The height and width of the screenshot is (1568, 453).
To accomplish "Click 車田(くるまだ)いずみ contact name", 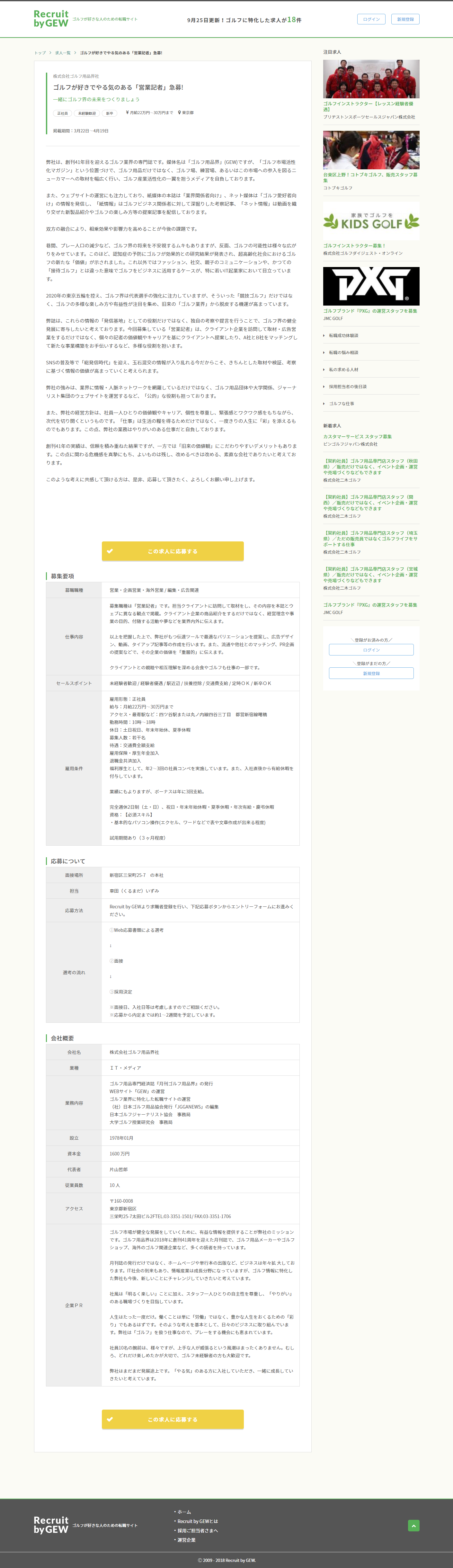I will 134,891.
